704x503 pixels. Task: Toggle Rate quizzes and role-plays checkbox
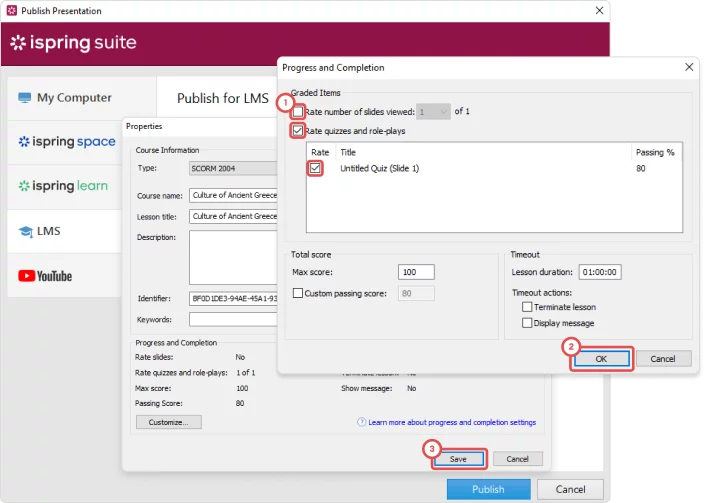[x=298, y=131]
